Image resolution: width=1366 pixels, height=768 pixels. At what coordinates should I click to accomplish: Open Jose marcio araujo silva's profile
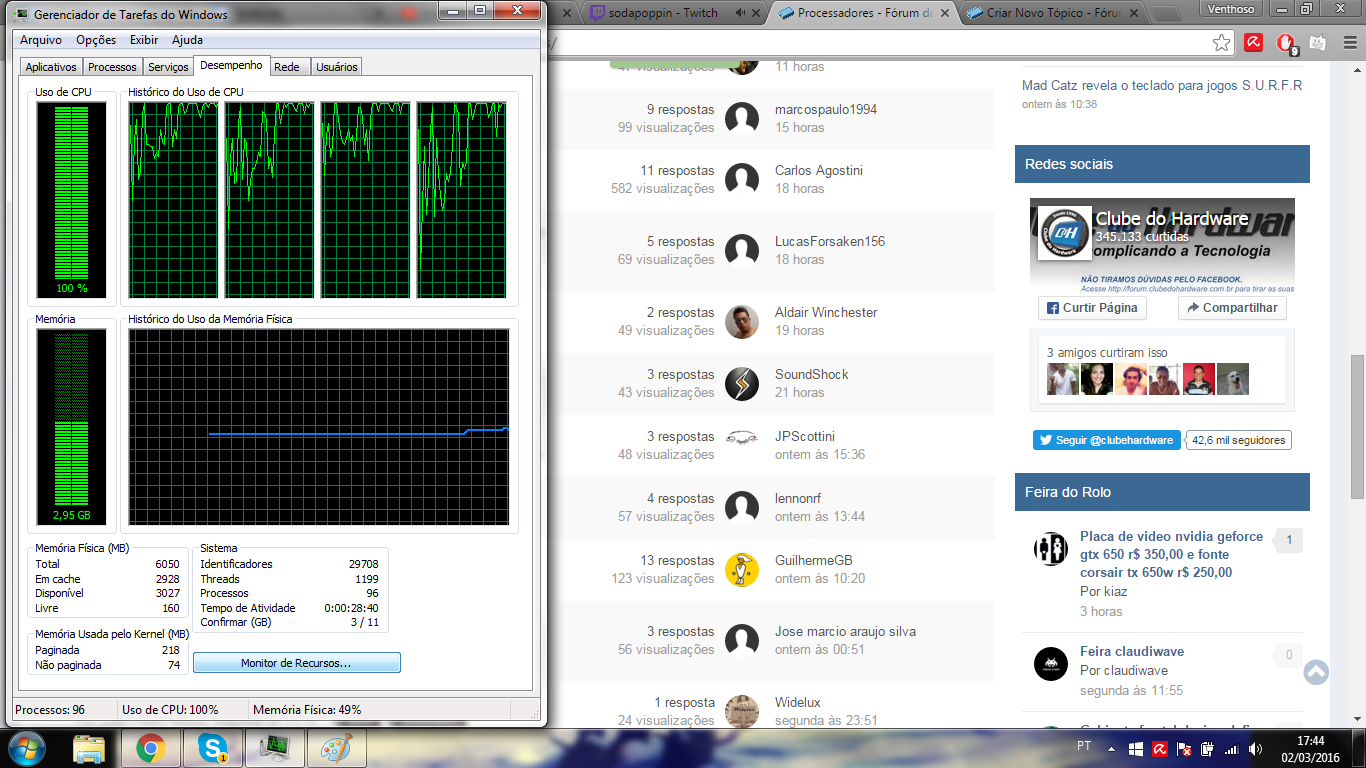click(845, 631)
